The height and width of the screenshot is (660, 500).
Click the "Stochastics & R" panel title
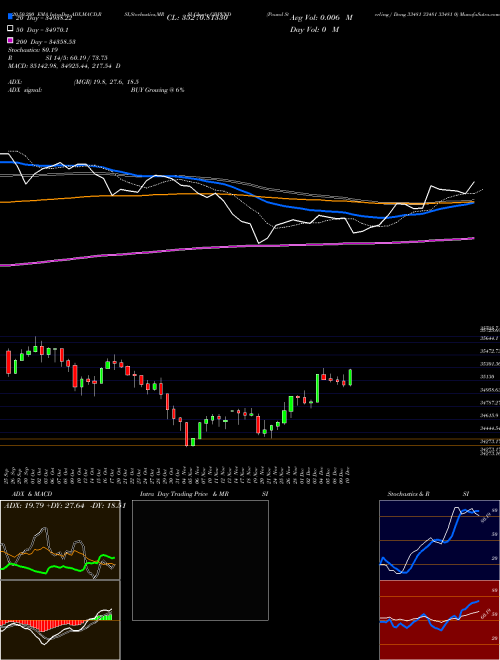pyautogui.click(x=408, y=494)
